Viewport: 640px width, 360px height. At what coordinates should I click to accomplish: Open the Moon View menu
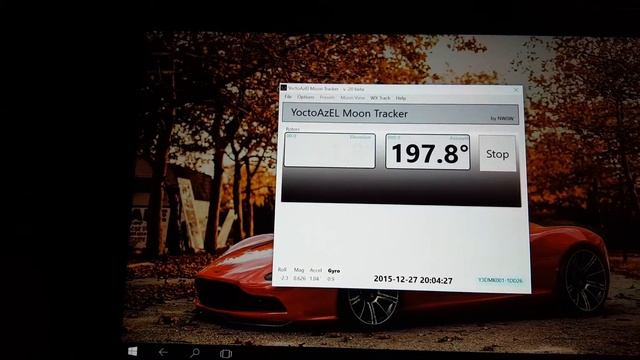pos(353,98)
